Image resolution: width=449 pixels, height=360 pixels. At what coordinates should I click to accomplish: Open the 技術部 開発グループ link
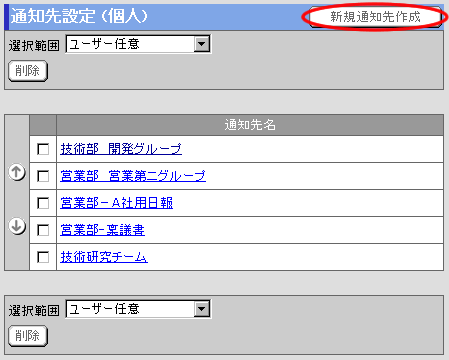121,149
